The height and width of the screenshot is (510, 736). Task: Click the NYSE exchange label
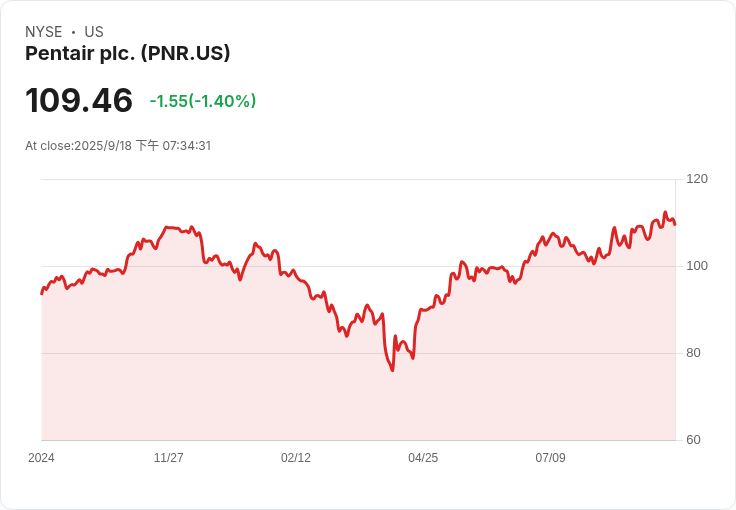(x=44, y=32)
